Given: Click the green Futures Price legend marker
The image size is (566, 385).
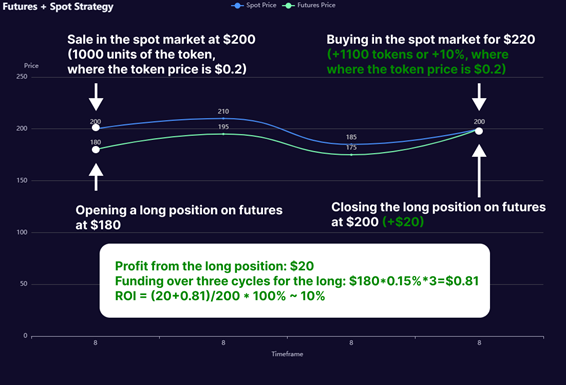Looking at the screenshot, I should (x=288, y=6).
